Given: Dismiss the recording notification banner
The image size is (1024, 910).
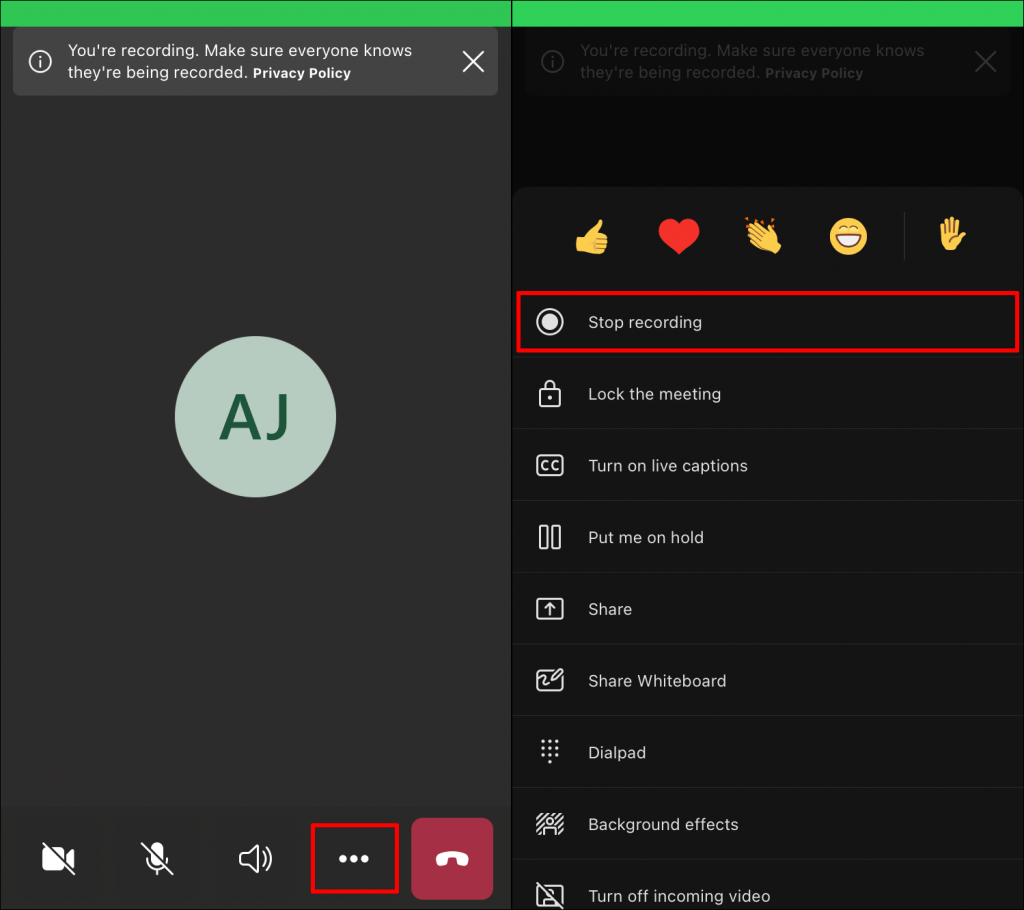Looking at the screenshot, I should 473,61.
